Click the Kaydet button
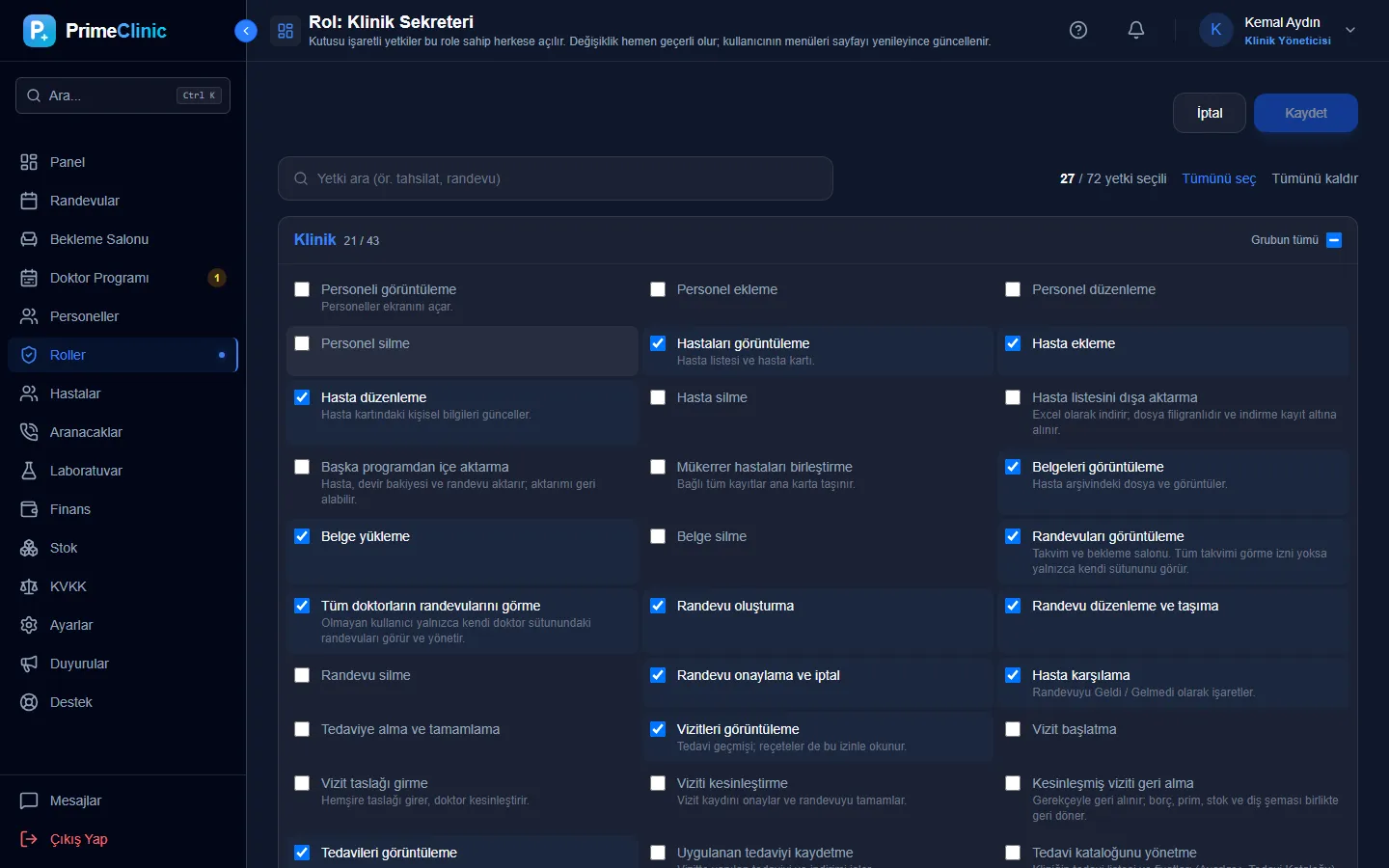Screen dimensions: 1389x868 pos(1306,113)
